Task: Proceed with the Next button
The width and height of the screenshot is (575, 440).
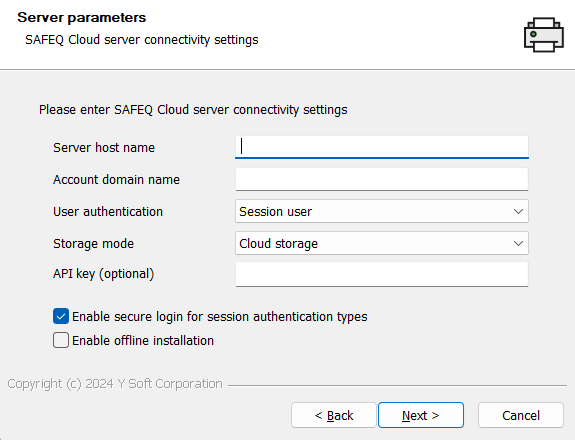Action: click(421, 415)
